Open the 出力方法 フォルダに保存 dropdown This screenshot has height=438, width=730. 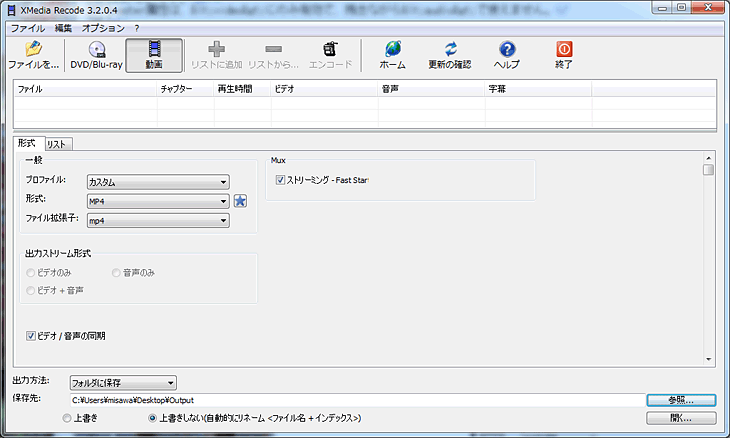123,383
